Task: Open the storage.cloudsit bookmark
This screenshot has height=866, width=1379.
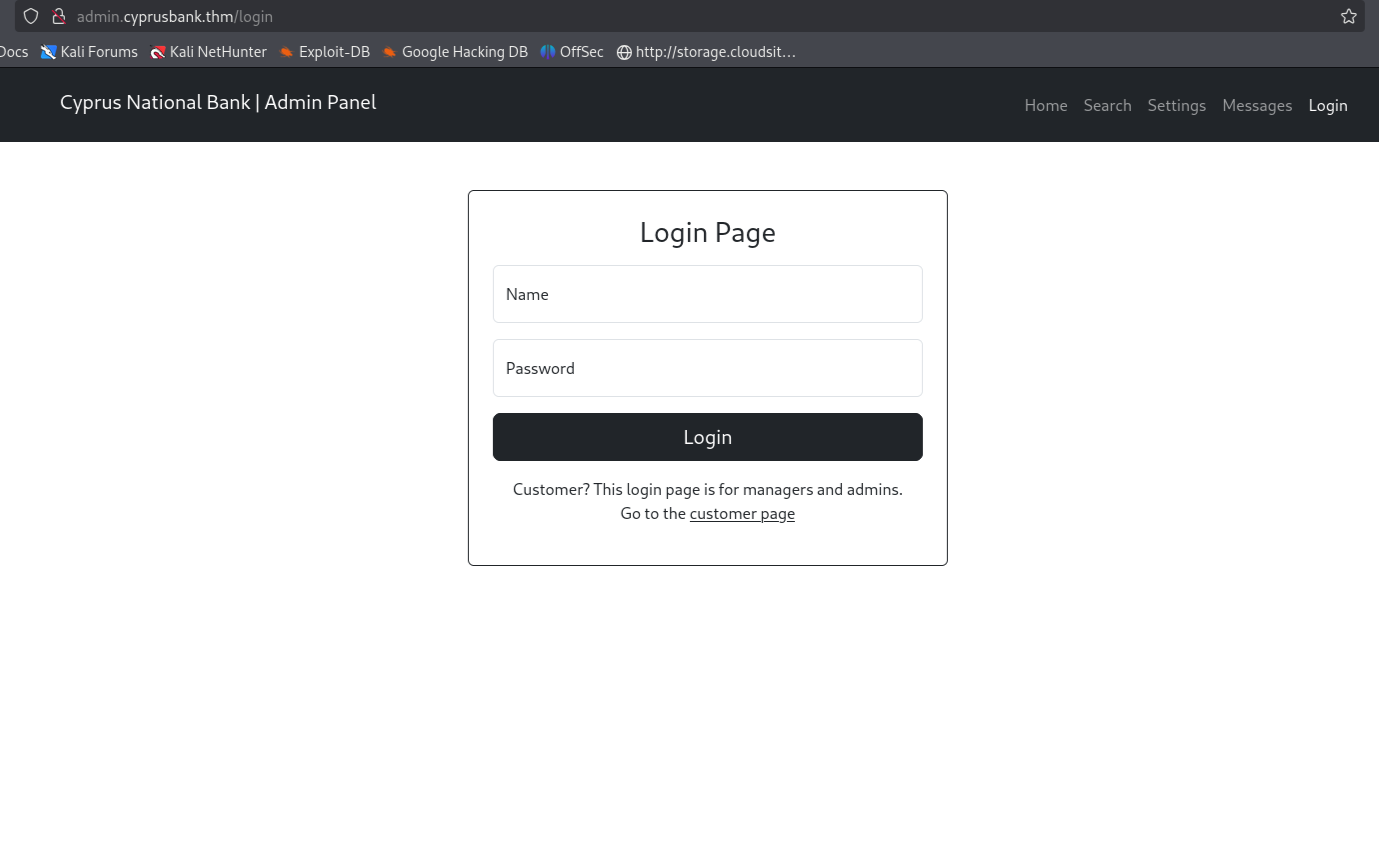Action: click(x=706, y=52)
